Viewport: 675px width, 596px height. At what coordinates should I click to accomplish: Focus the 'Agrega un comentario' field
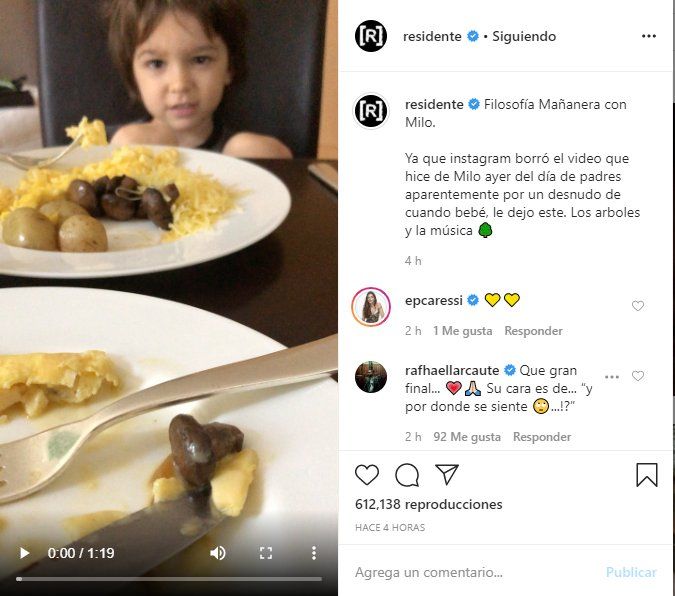pyautogui.click(x=470, y=573)
